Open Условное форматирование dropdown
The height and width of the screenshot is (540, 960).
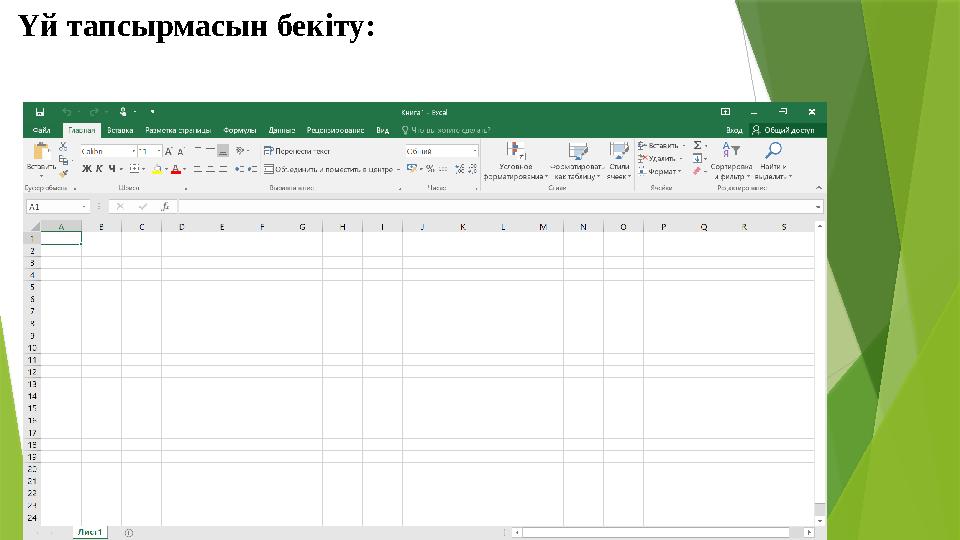click(516, 161)
